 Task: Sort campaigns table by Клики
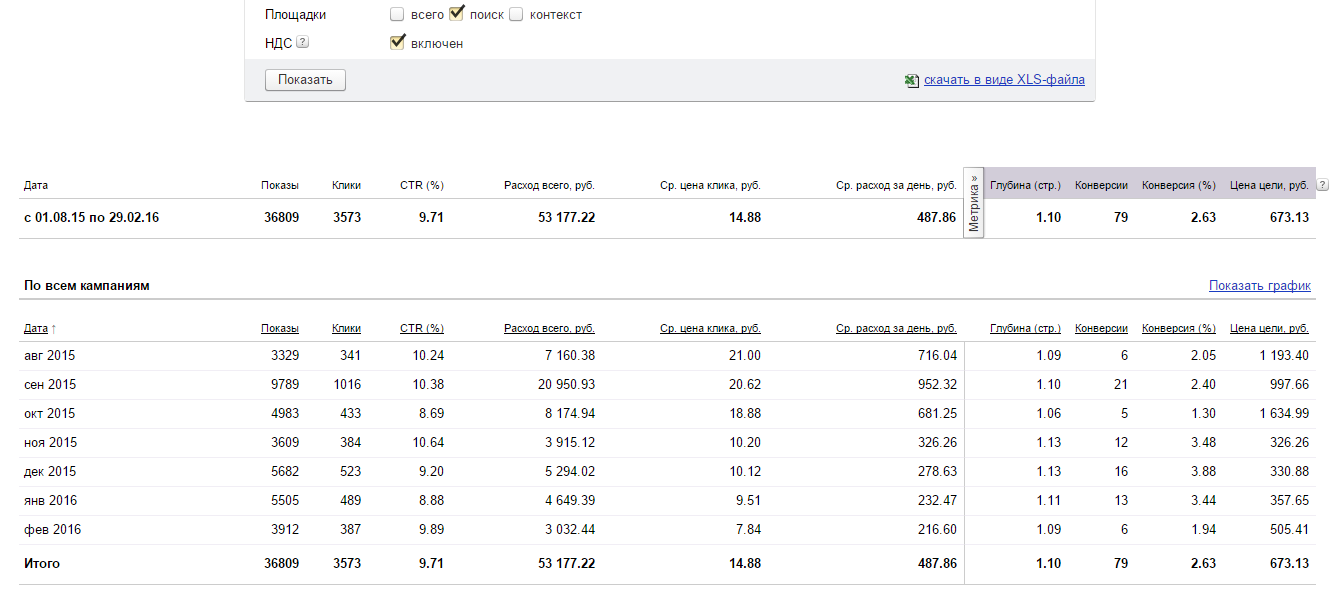point(346,328)
